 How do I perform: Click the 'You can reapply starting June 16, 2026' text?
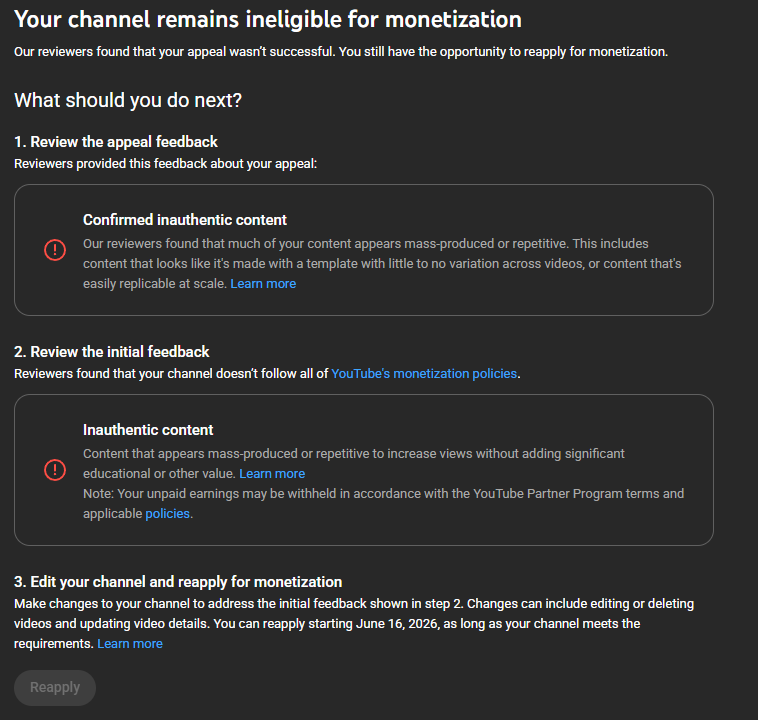pyautogui.click(x=327, y=624)
